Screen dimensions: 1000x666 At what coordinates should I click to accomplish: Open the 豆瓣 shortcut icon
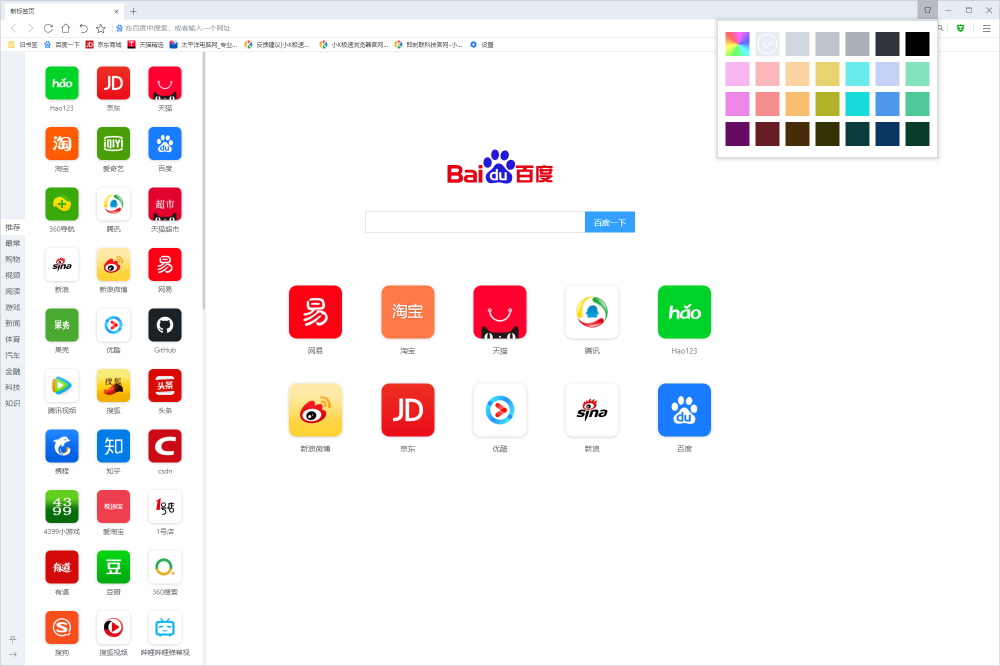tap(113, 567)
